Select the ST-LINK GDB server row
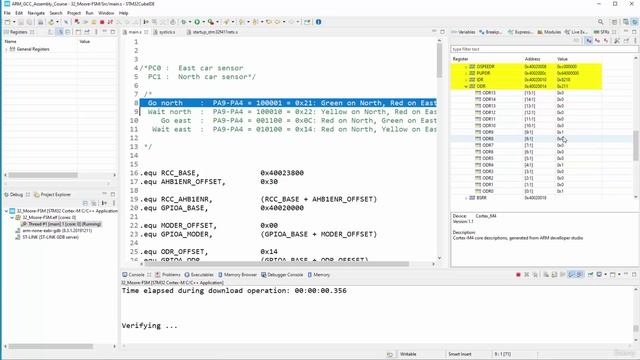Image resolution: width=640 pixels, height=360 pixels. (47, 237)
